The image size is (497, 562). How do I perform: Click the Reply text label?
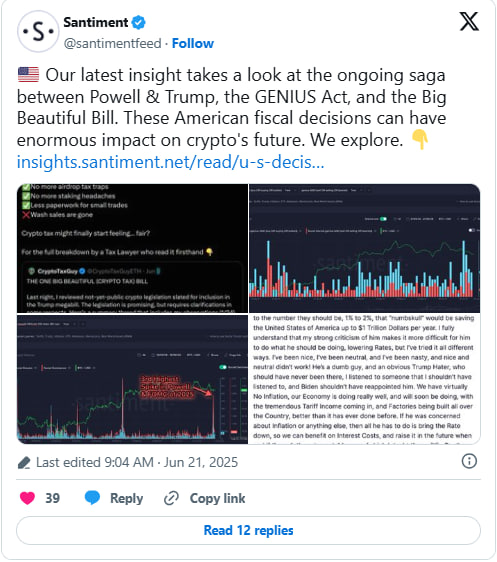[126, 499]
